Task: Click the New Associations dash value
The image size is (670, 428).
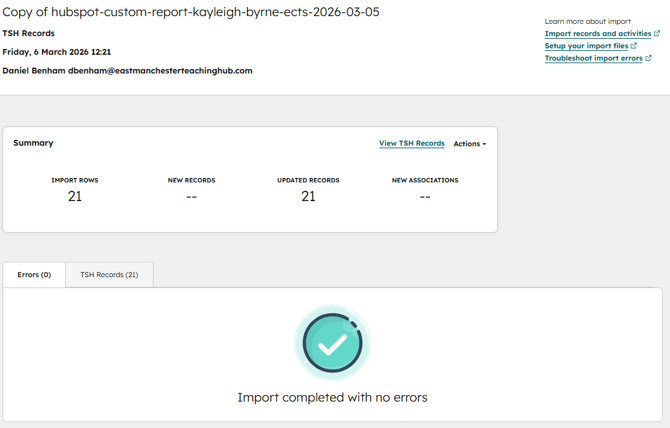Action: tap(425, 197)
